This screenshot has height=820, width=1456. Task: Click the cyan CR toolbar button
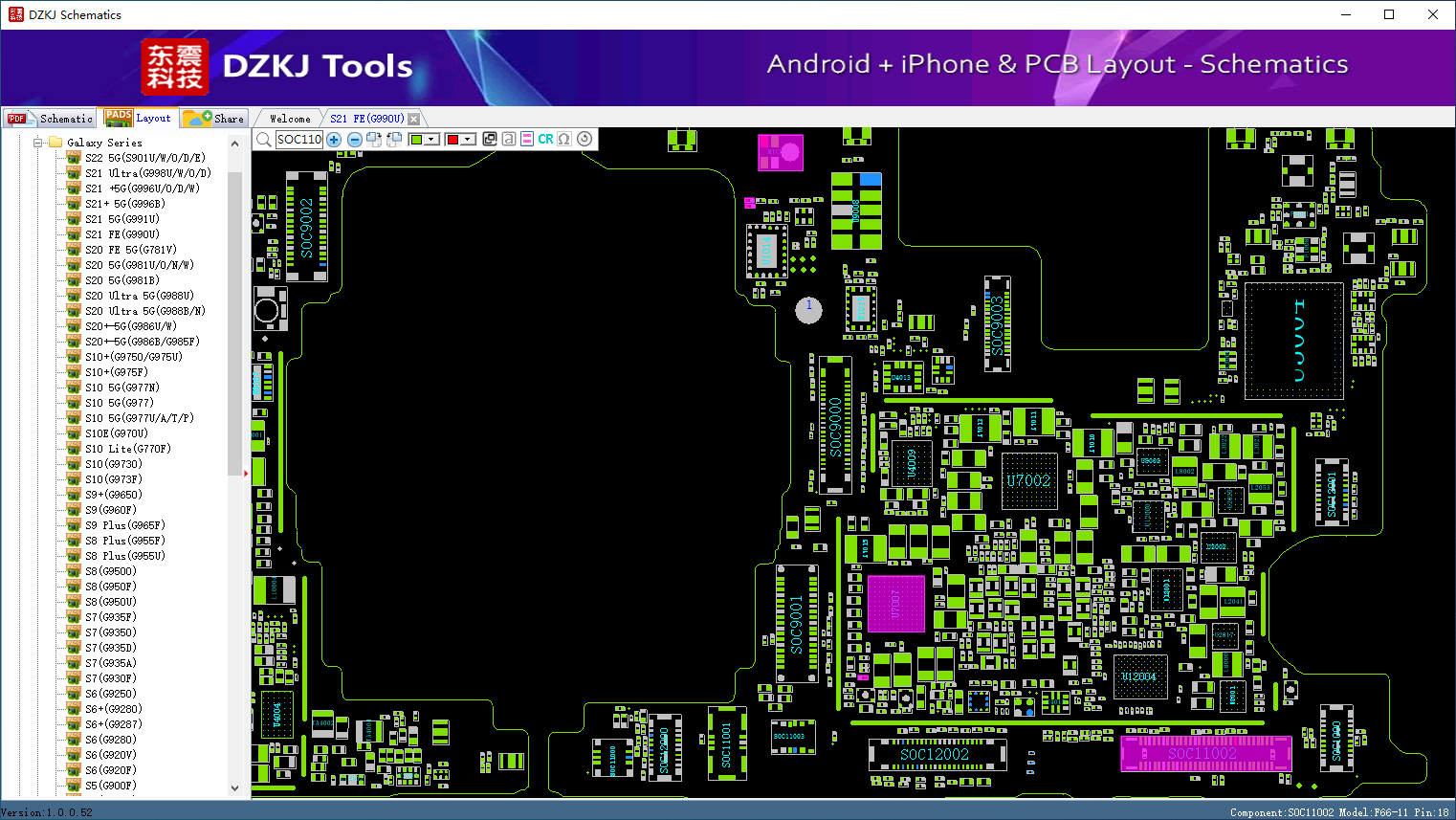(545, 139)
